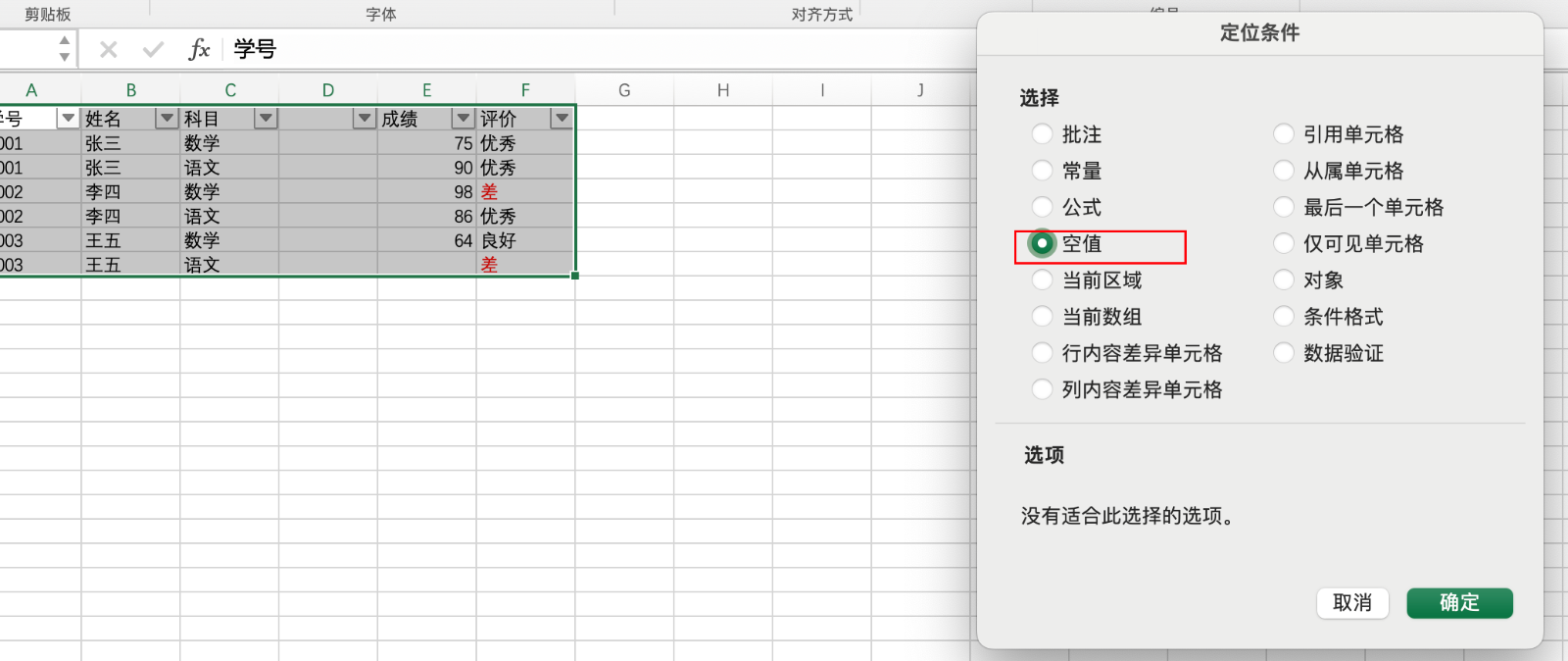Select the 数据验证 radio option

point(1284,353)
